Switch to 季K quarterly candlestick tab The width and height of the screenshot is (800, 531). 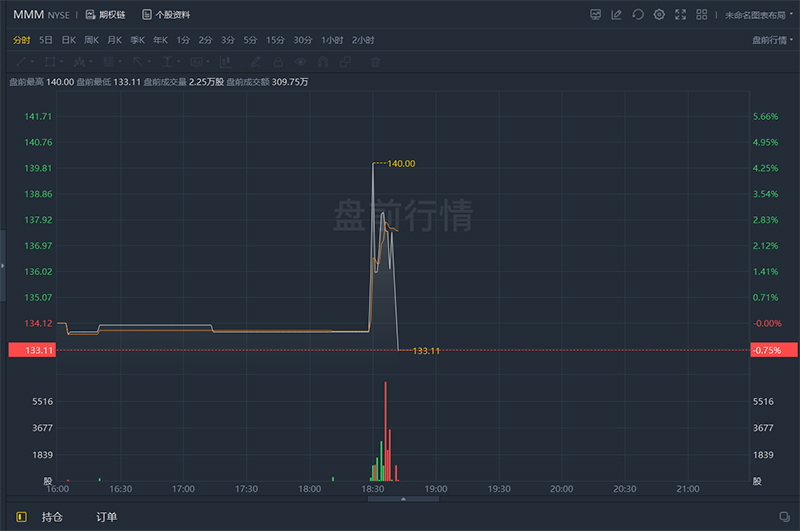click(138, 40)
